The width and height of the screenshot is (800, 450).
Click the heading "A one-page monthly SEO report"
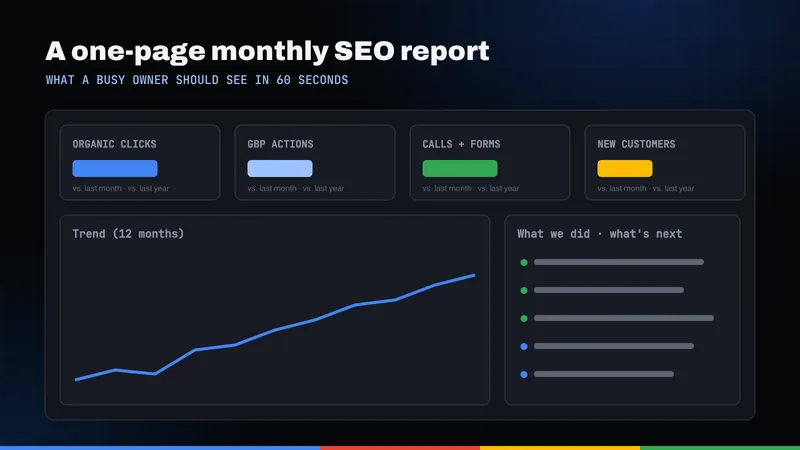click(x=267, y=52)
